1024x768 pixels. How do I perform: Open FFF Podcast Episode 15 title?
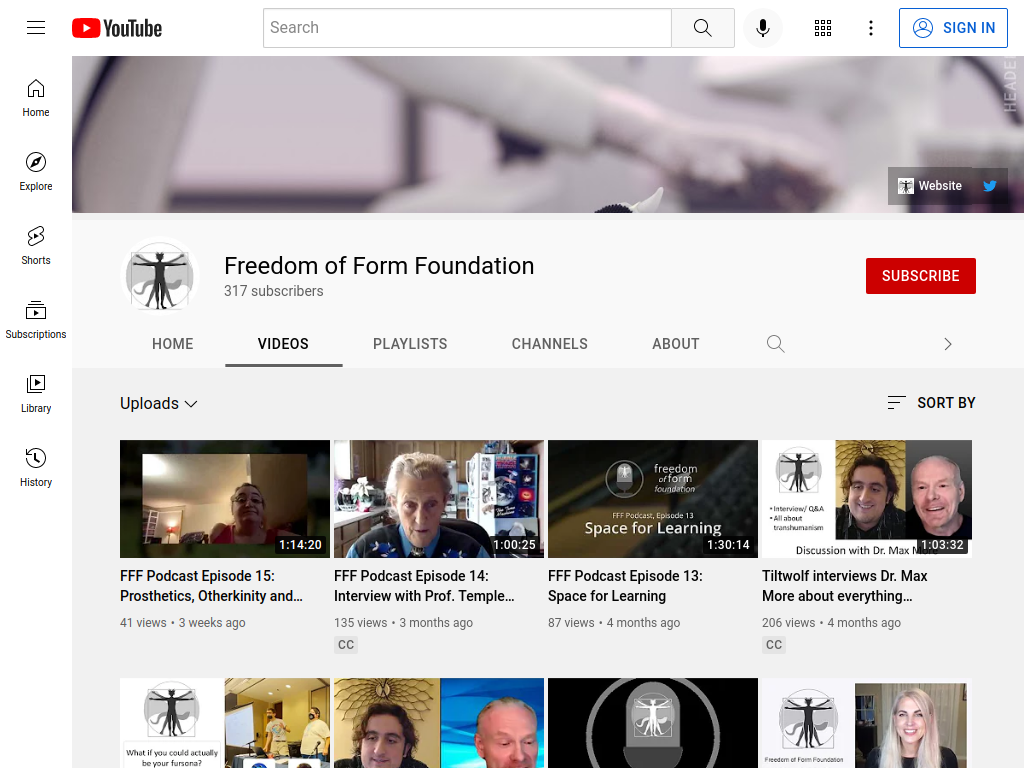click(212, 586)
